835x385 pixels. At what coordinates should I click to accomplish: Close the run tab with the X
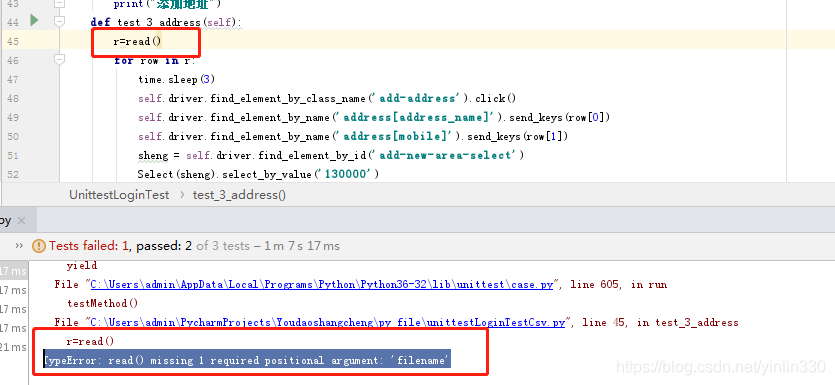[21, 220]
